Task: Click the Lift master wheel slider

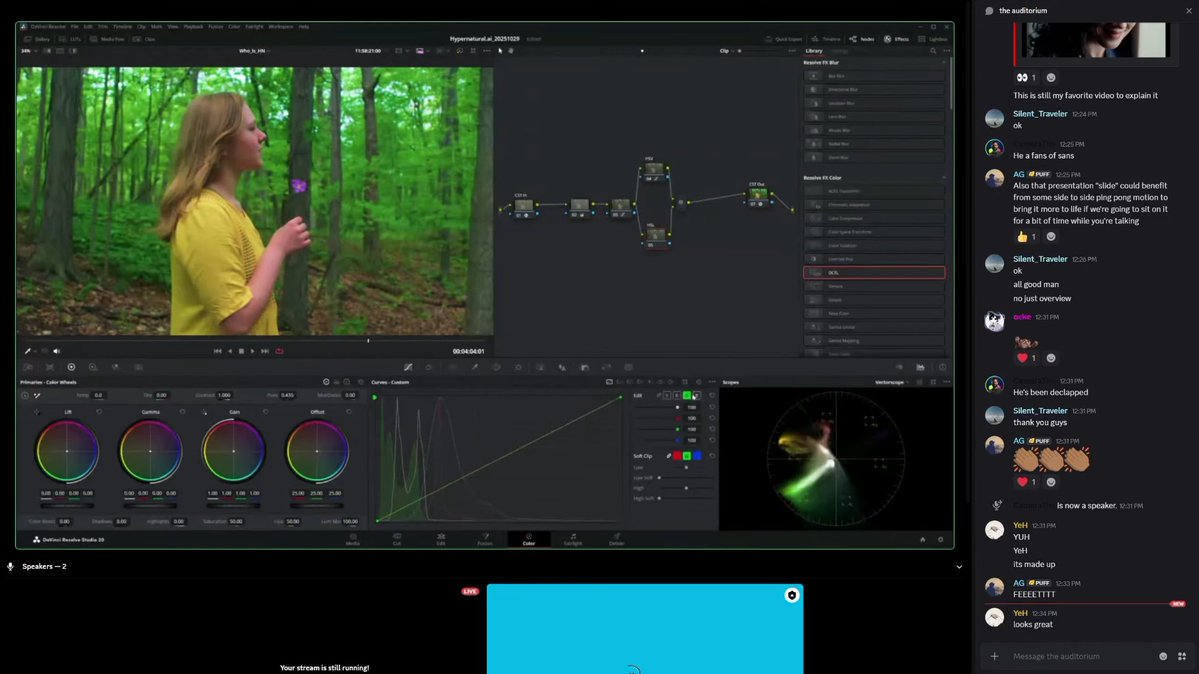Action: [67, 506]
